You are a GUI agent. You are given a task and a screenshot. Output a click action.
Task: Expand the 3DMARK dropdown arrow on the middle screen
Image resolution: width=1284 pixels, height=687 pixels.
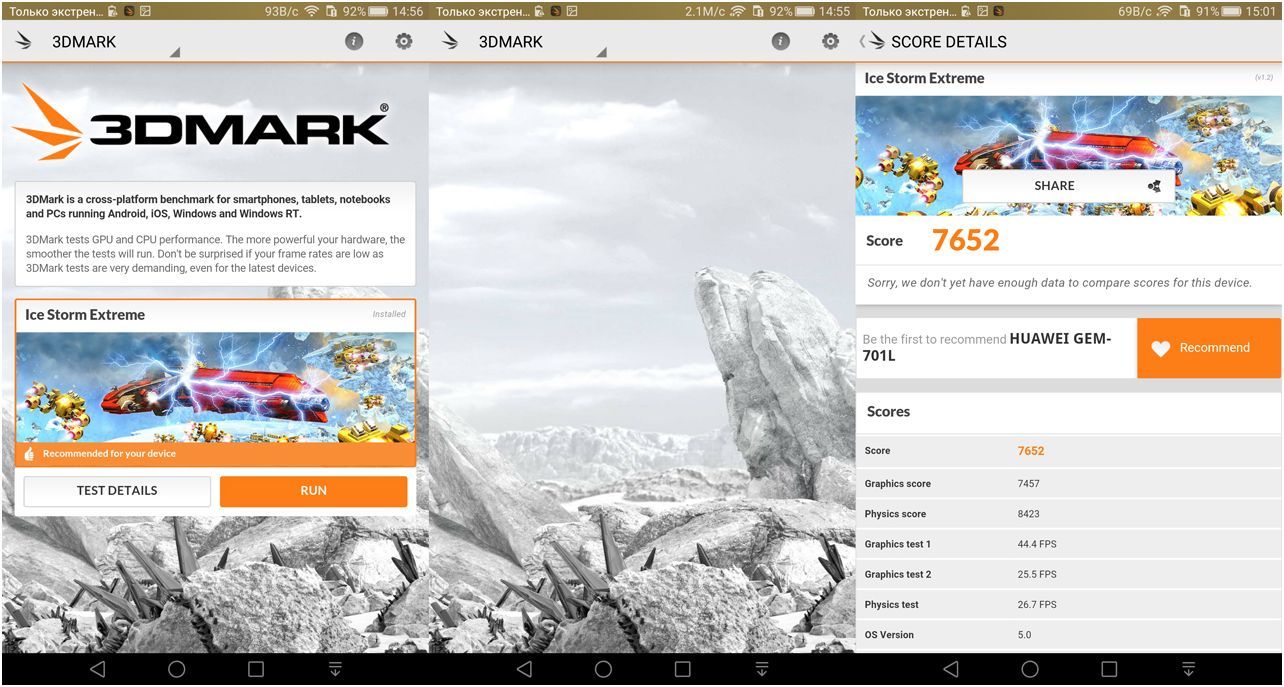pos(601,52)
